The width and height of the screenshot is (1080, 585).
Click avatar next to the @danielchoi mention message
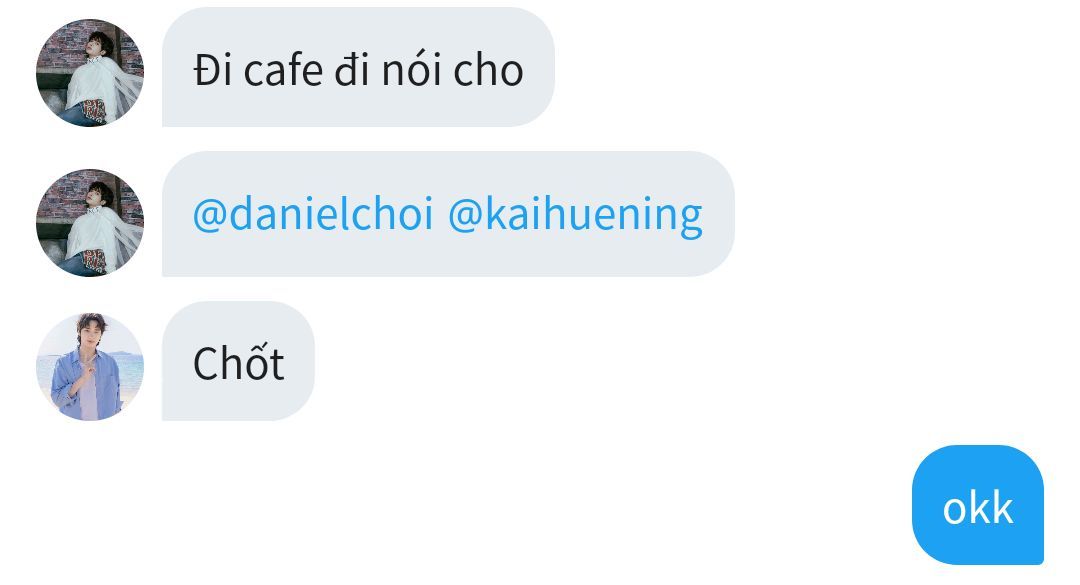pyautogui.click(x=90, y=223)
